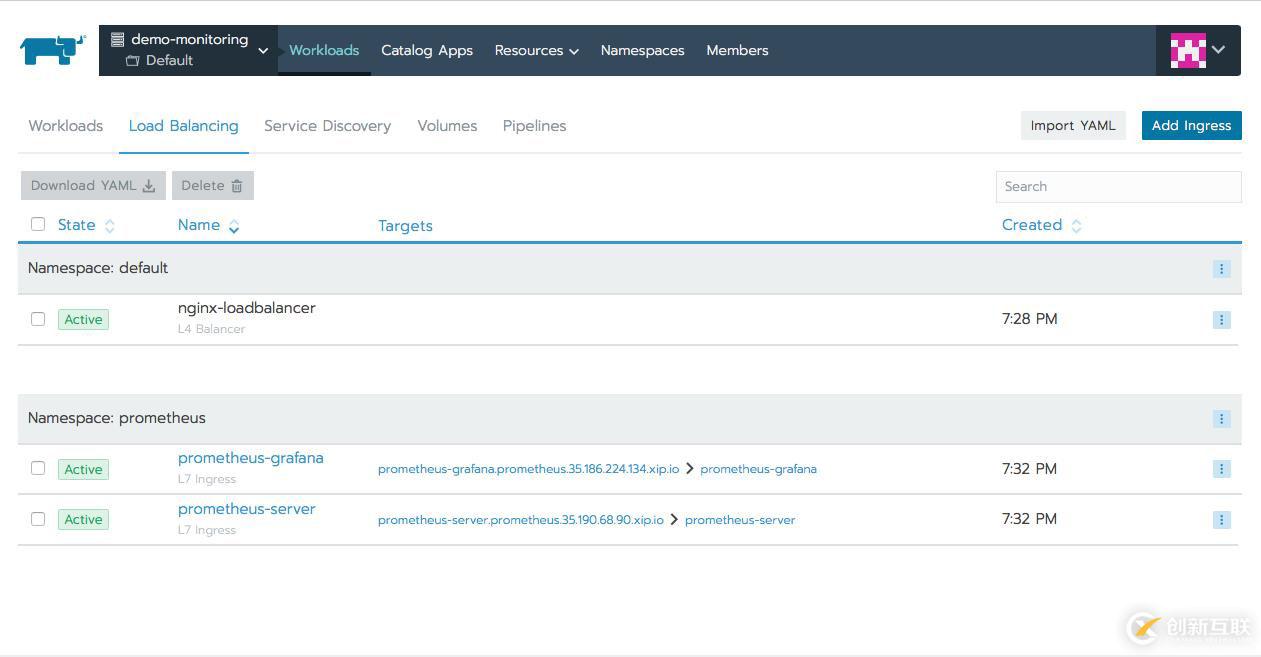Click the Rancher cow logo

53,50
